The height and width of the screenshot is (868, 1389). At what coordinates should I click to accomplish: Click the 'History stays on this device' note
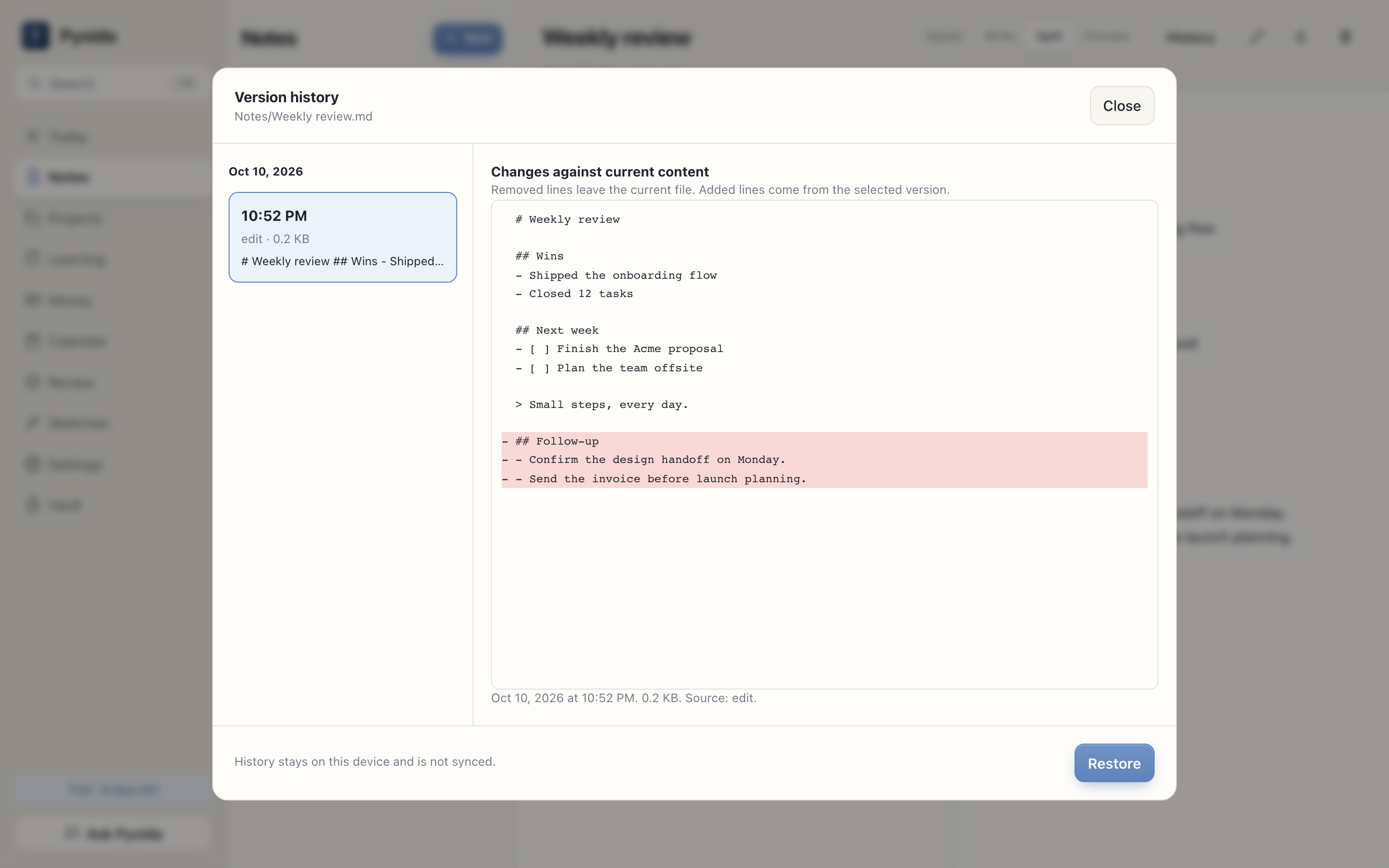[365, 762]
